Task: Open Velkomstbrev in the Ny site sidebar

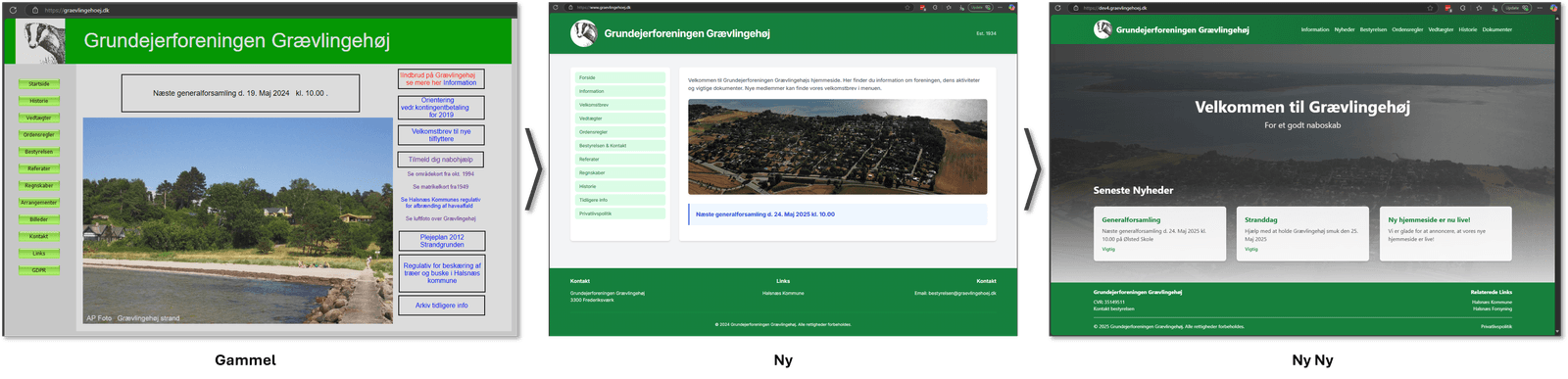Action: pos(619,105)
